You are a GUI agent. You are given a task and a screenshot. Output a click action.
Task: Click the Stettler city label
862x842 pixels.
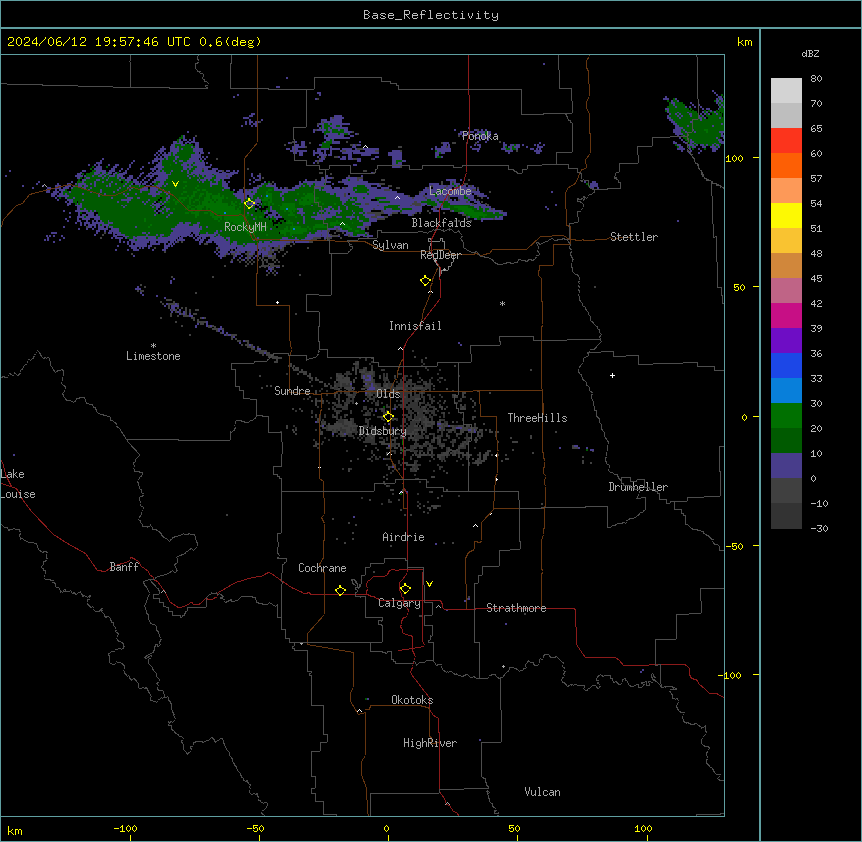coord(634,237)
